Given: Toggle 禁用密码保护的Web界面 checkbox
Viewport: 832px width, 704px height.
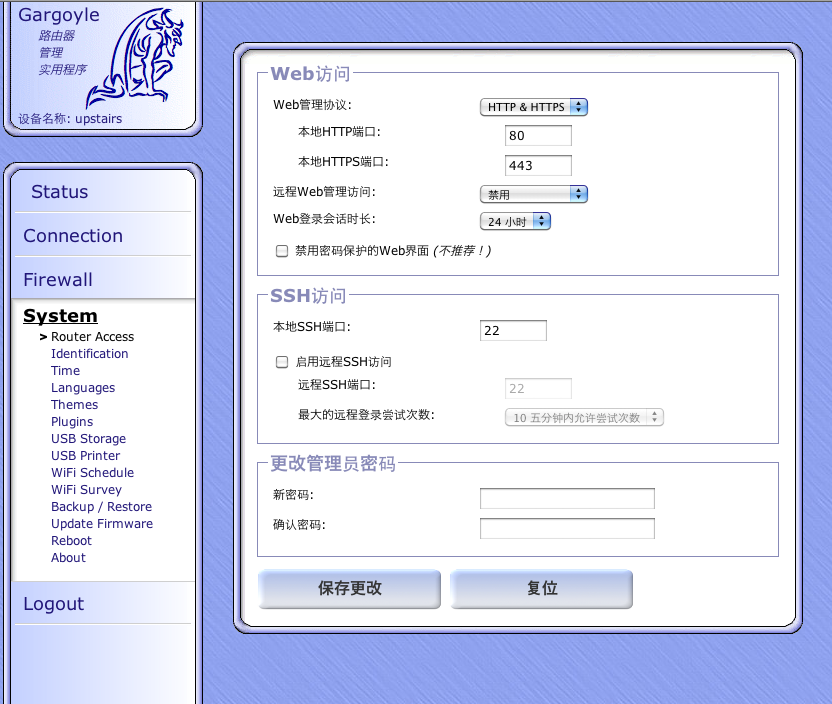Looking at the screenshot, I should pyautogui.click(x=282, y=251).
